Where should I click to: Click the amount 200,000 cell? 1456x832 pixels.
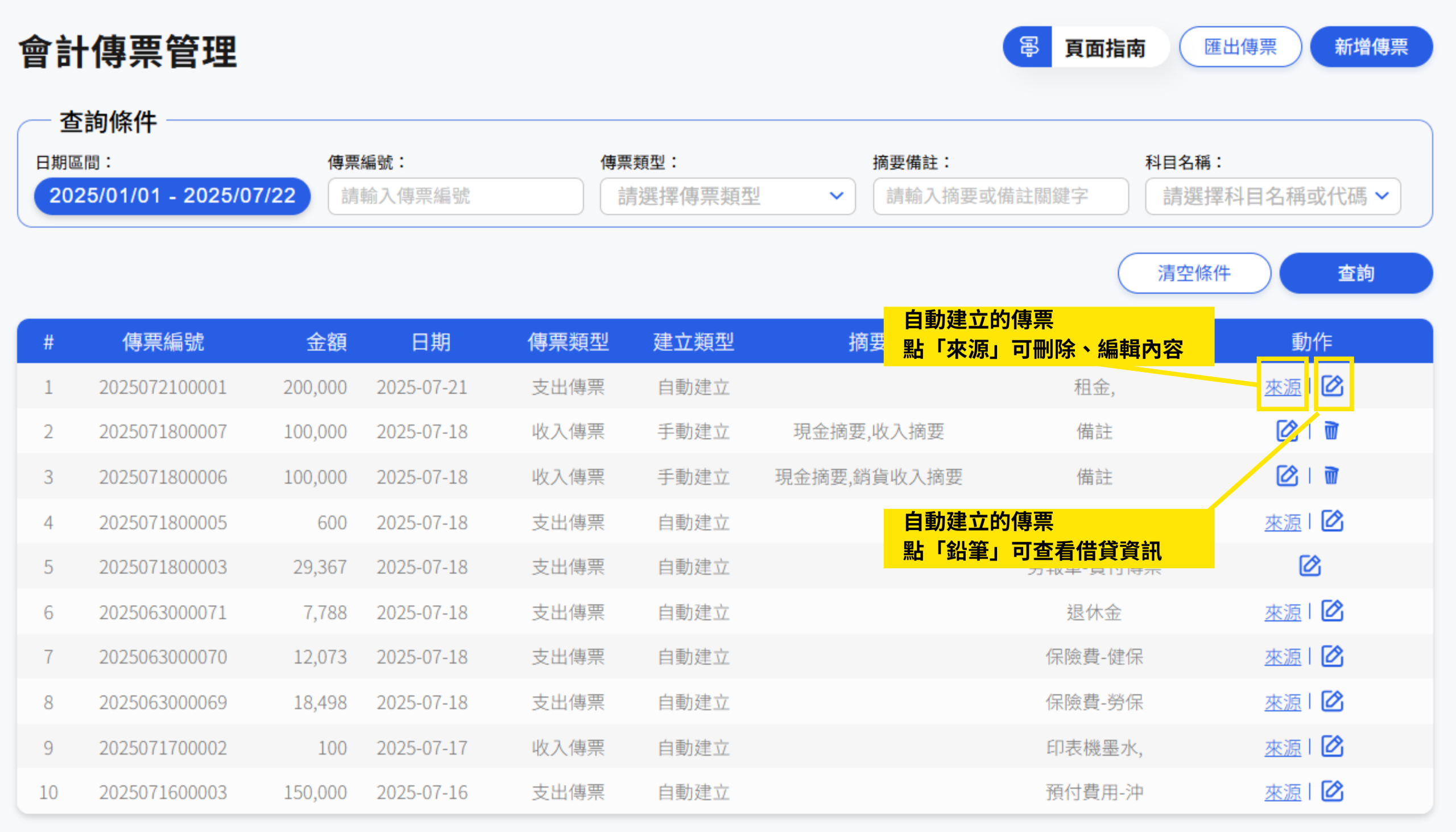pos(315,387)
